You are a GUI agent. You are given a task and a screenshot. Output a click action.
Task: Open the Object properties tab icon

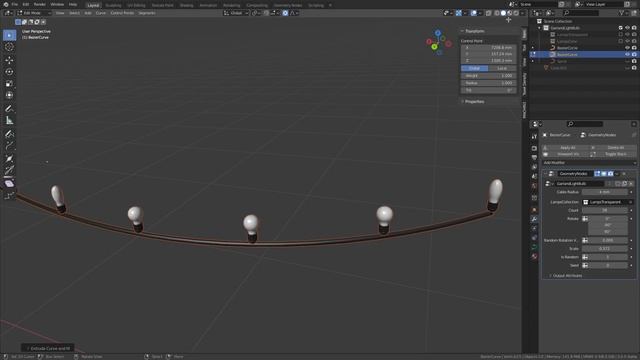[534, 210]
